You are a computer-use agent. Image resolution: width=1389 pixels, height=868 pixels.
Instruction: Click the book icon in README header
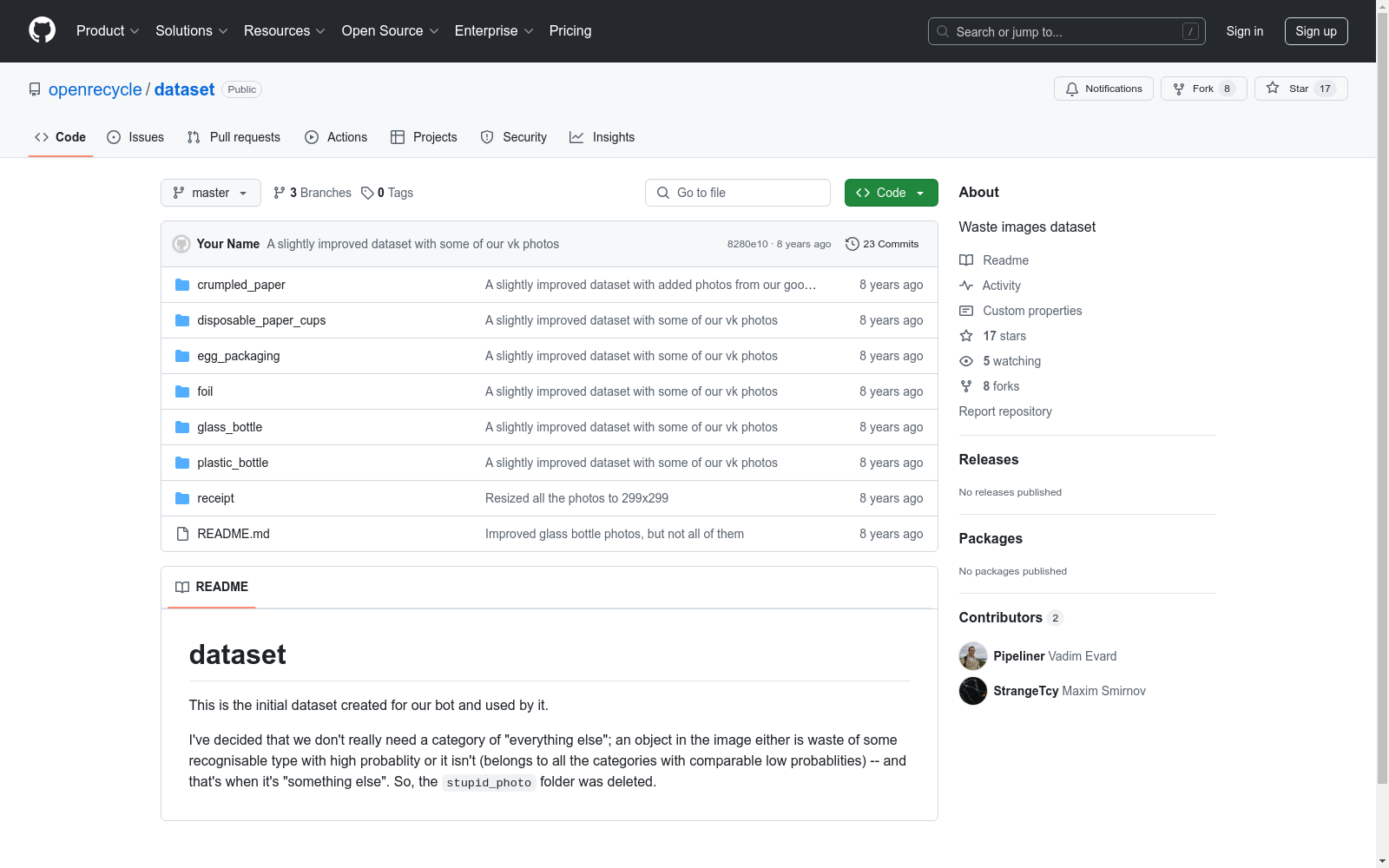coord(182,587)
